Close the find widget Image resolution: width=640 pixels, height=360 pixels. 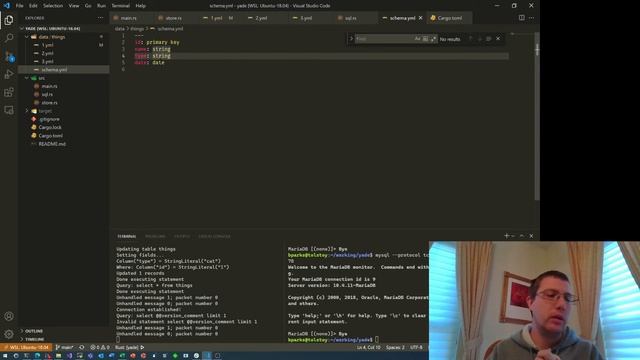498,39
